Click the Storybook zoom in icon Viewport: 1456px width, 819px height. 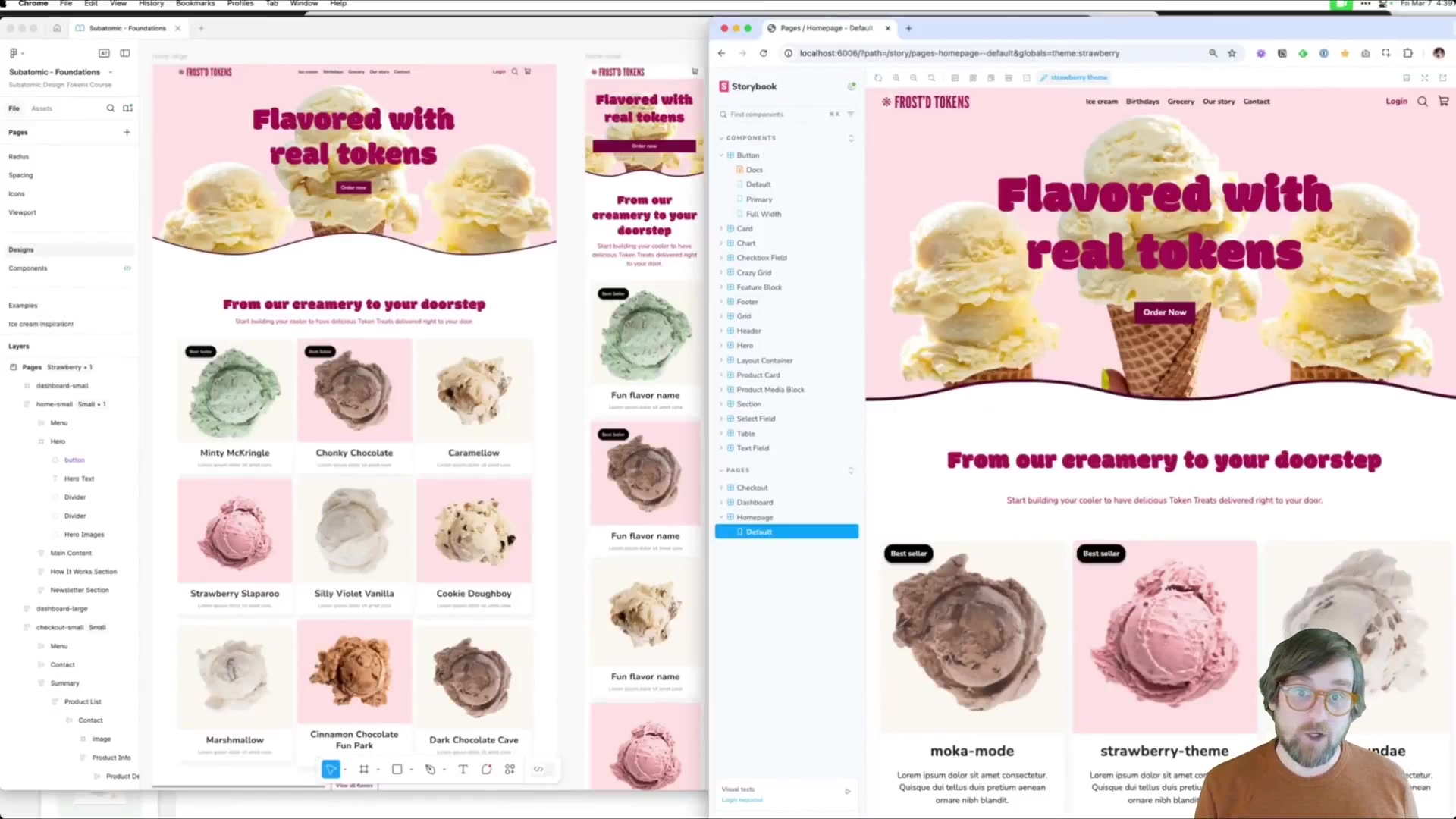point(896,77)
